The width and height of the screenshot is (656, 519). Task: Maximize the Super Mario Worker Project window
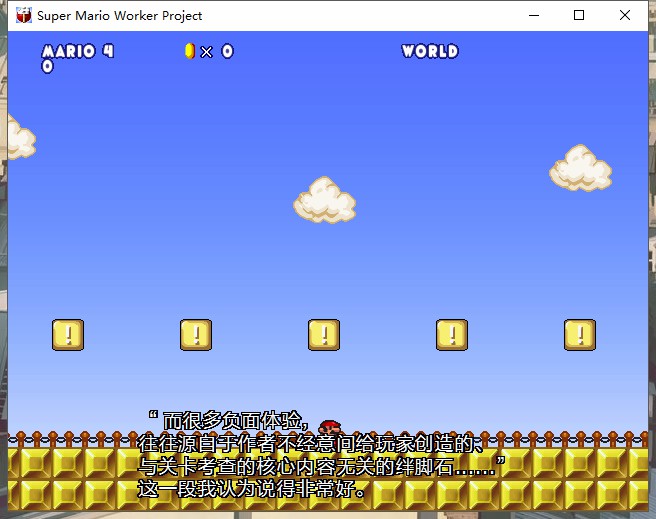[x=579, y=15]
